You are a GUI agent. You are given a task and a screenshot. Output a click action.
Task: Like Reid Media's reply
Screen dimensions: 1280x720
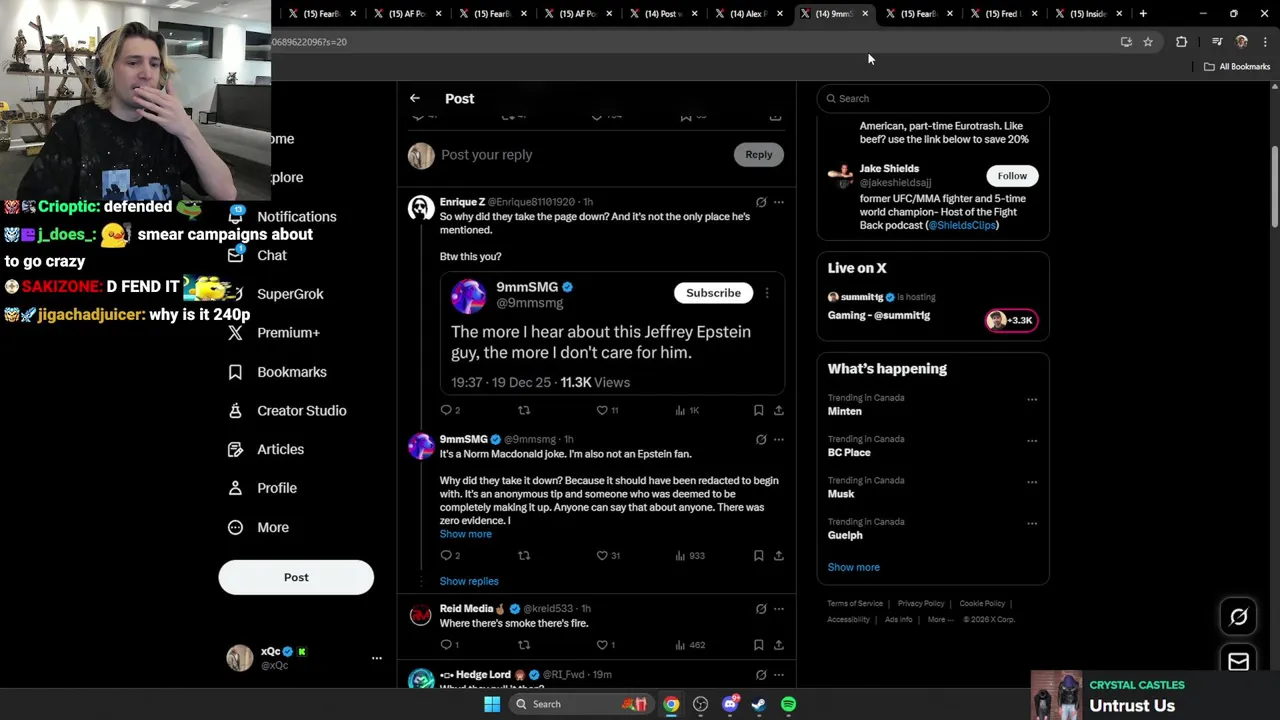click(602, 645)
